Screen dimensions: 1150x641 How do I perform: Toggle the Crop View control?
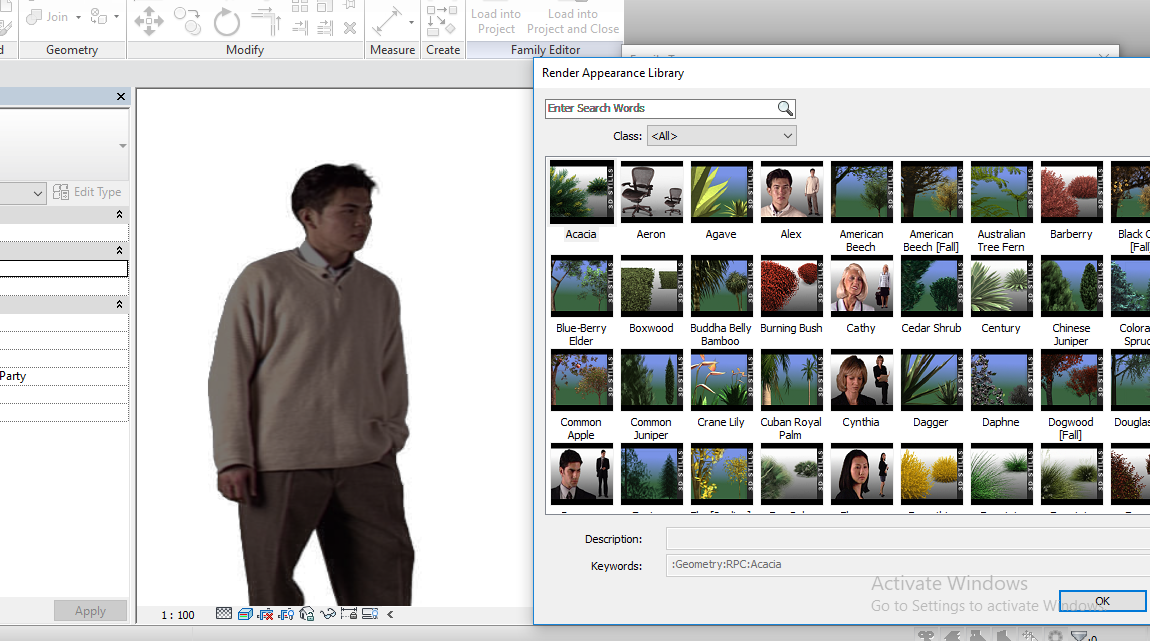coord(266,614)
